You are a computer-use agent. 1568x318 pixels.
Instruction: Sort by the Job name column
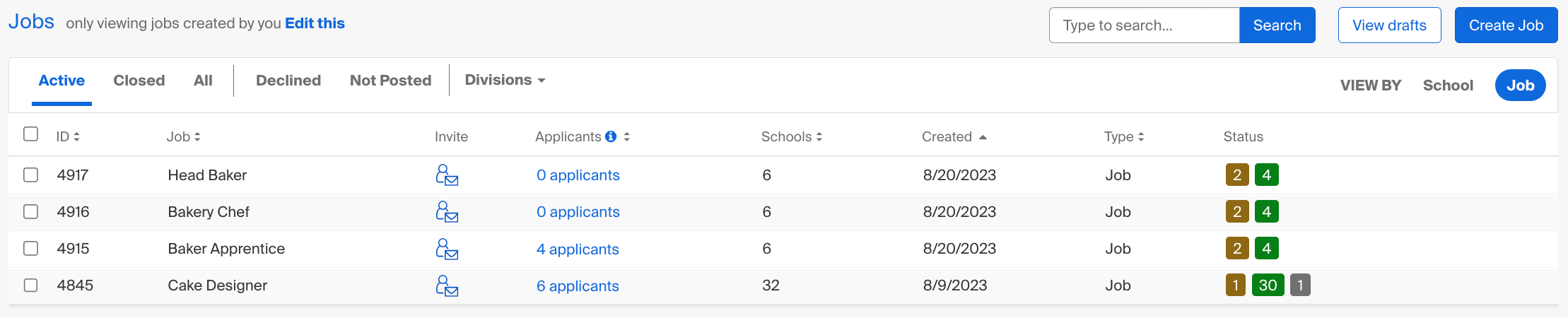click(x=184, y=136)
